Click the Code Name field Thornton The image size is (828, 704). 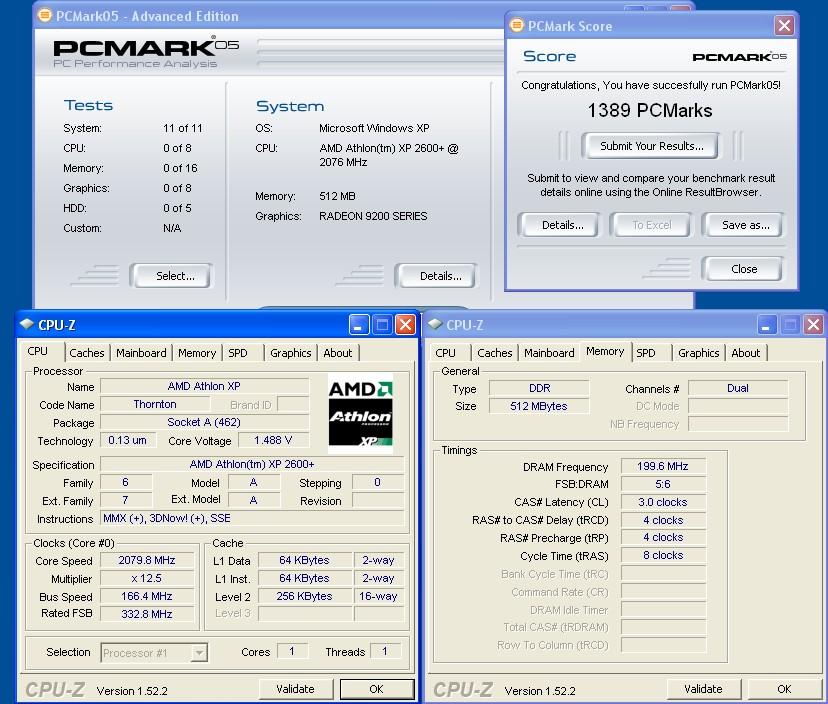click(155, 405)
